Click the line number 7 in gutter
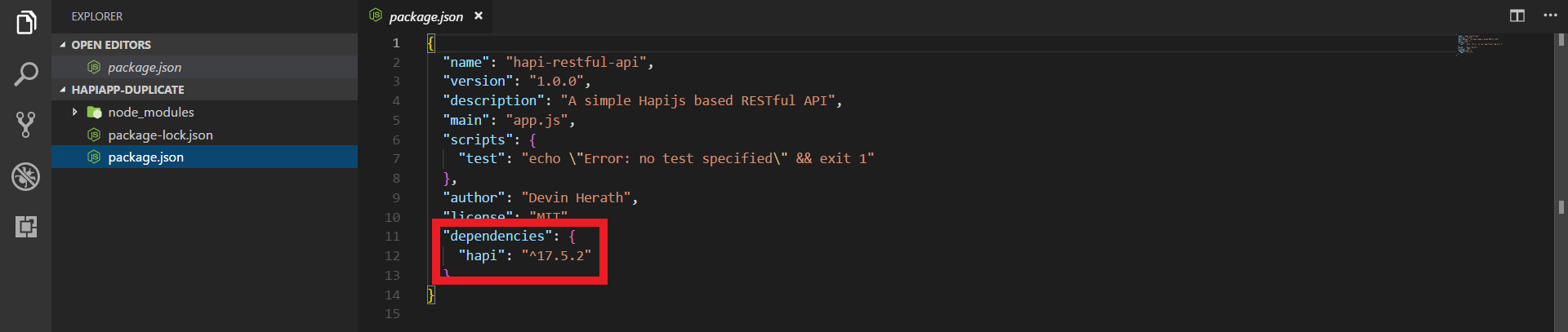 click(396, 158)
